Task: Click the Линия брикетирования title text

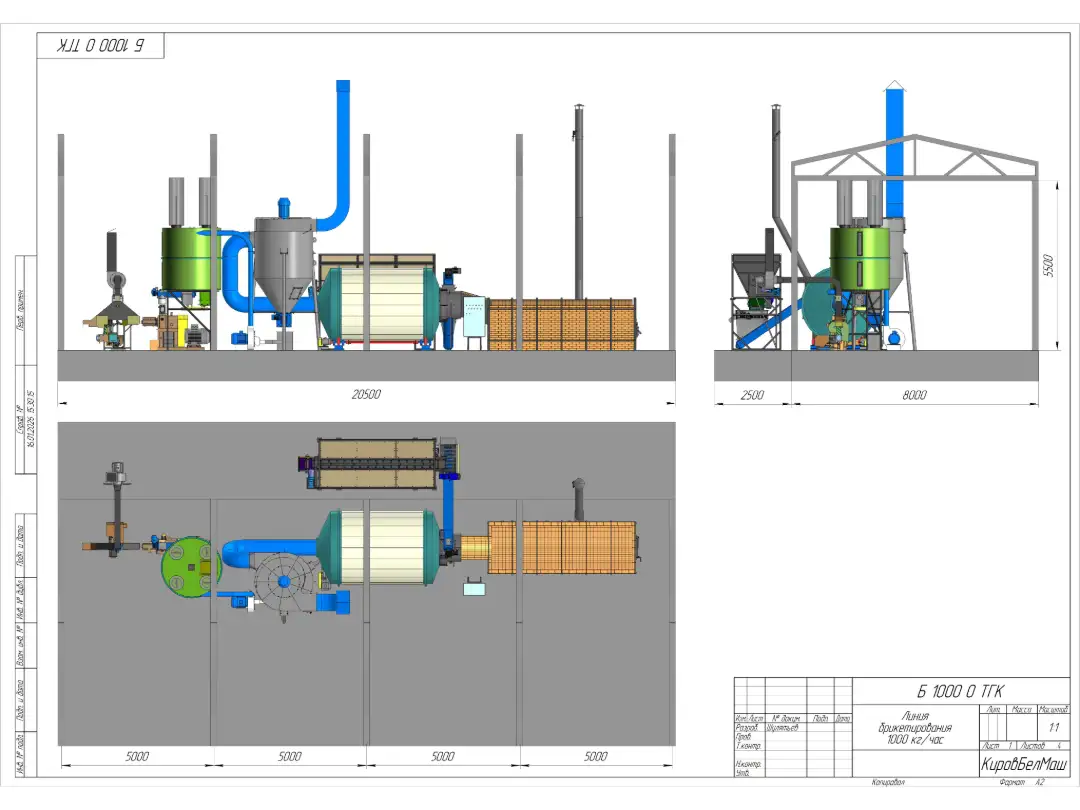Action: pyautogui.click(x=915, y=727)
